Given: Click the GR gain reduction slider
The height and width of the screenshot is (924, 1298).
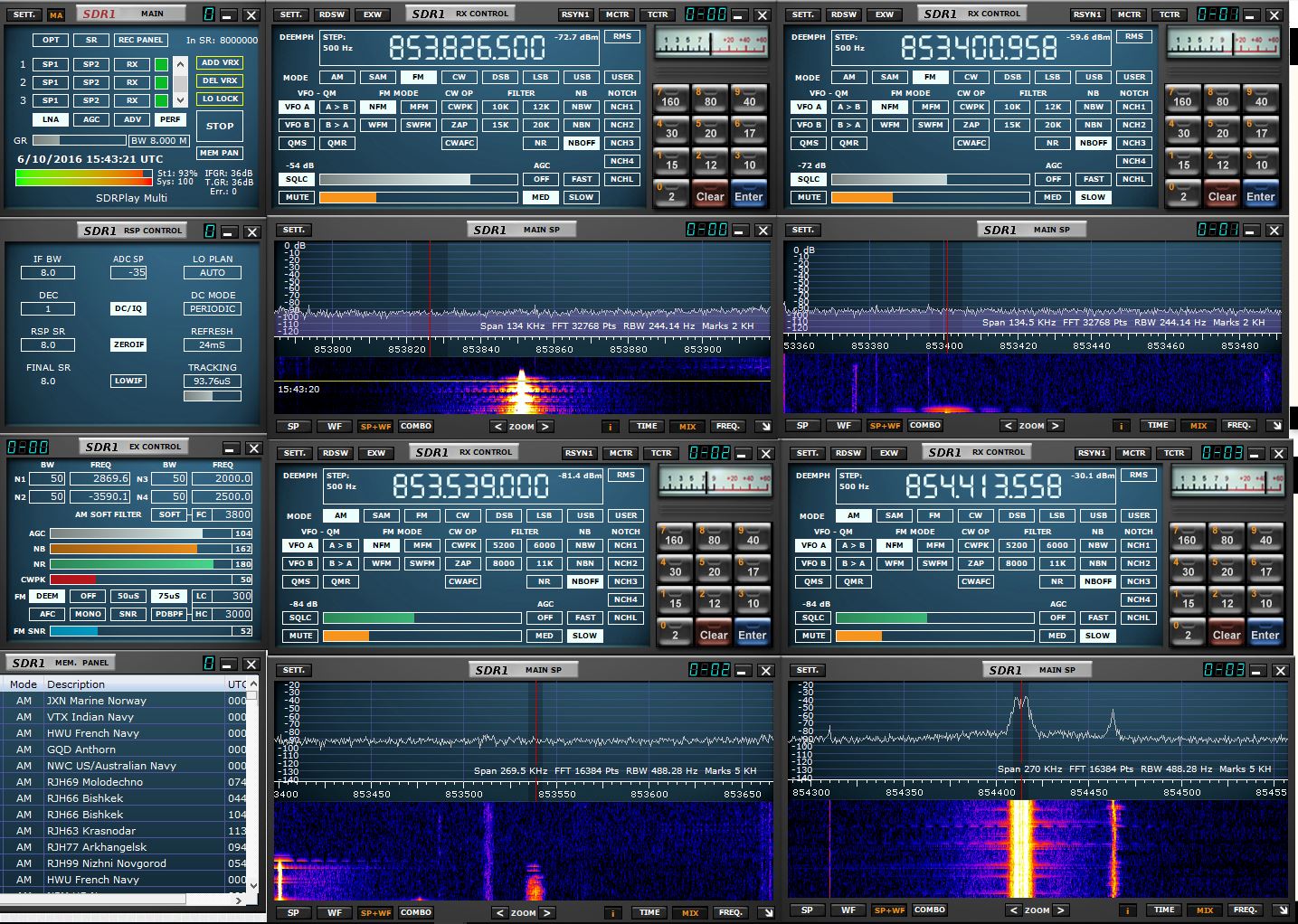Looking at the screenshot, I should (x=80, y=139).
